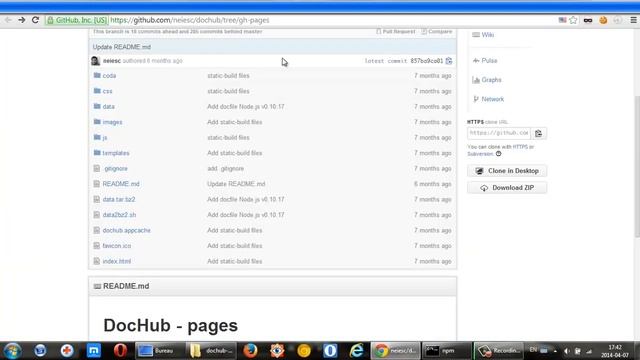Screen dimensions: 640x360
Task: Open Firefox from the taskbar
Action: [250, 351]
